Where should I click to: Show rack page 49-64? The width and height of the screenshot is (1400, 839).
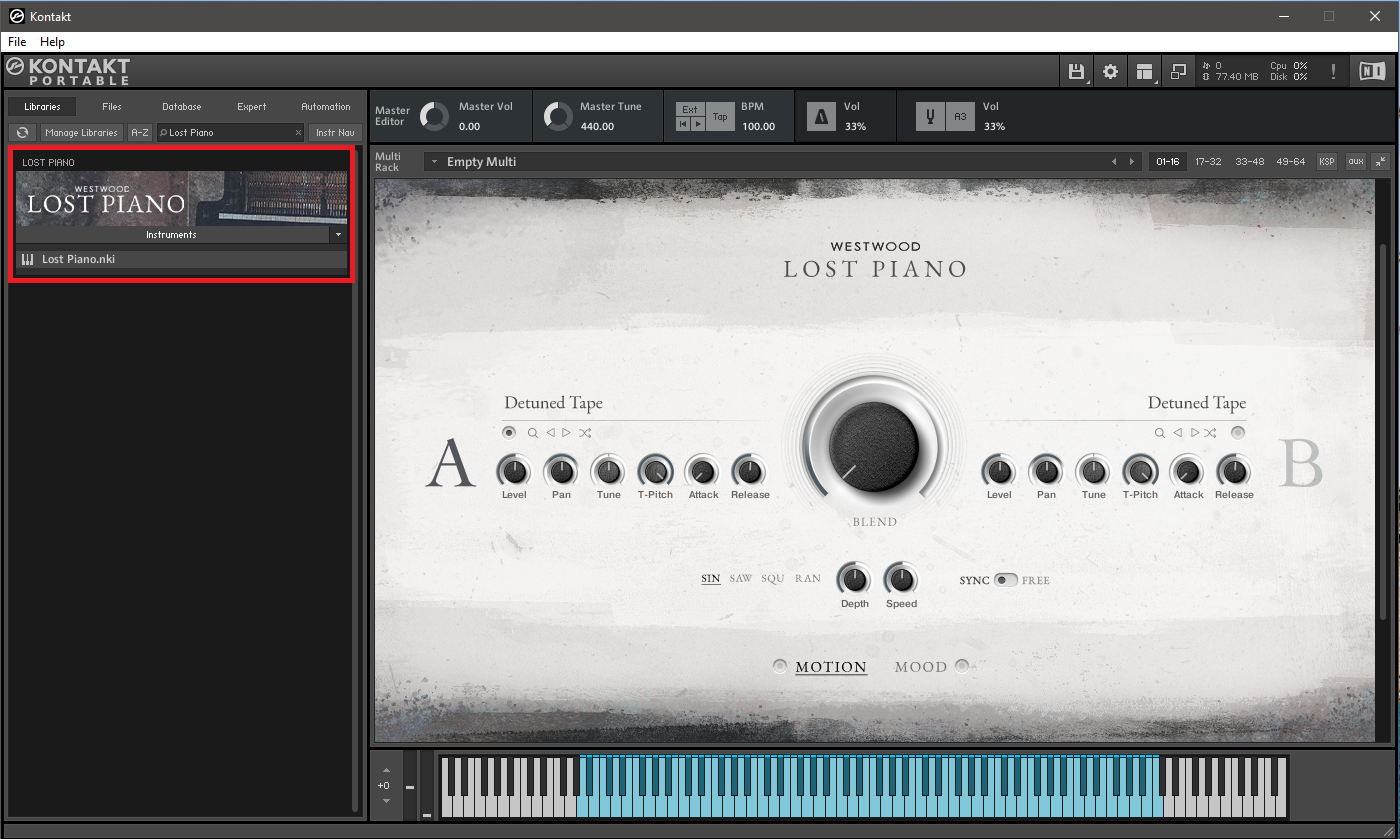(1291, 161)
